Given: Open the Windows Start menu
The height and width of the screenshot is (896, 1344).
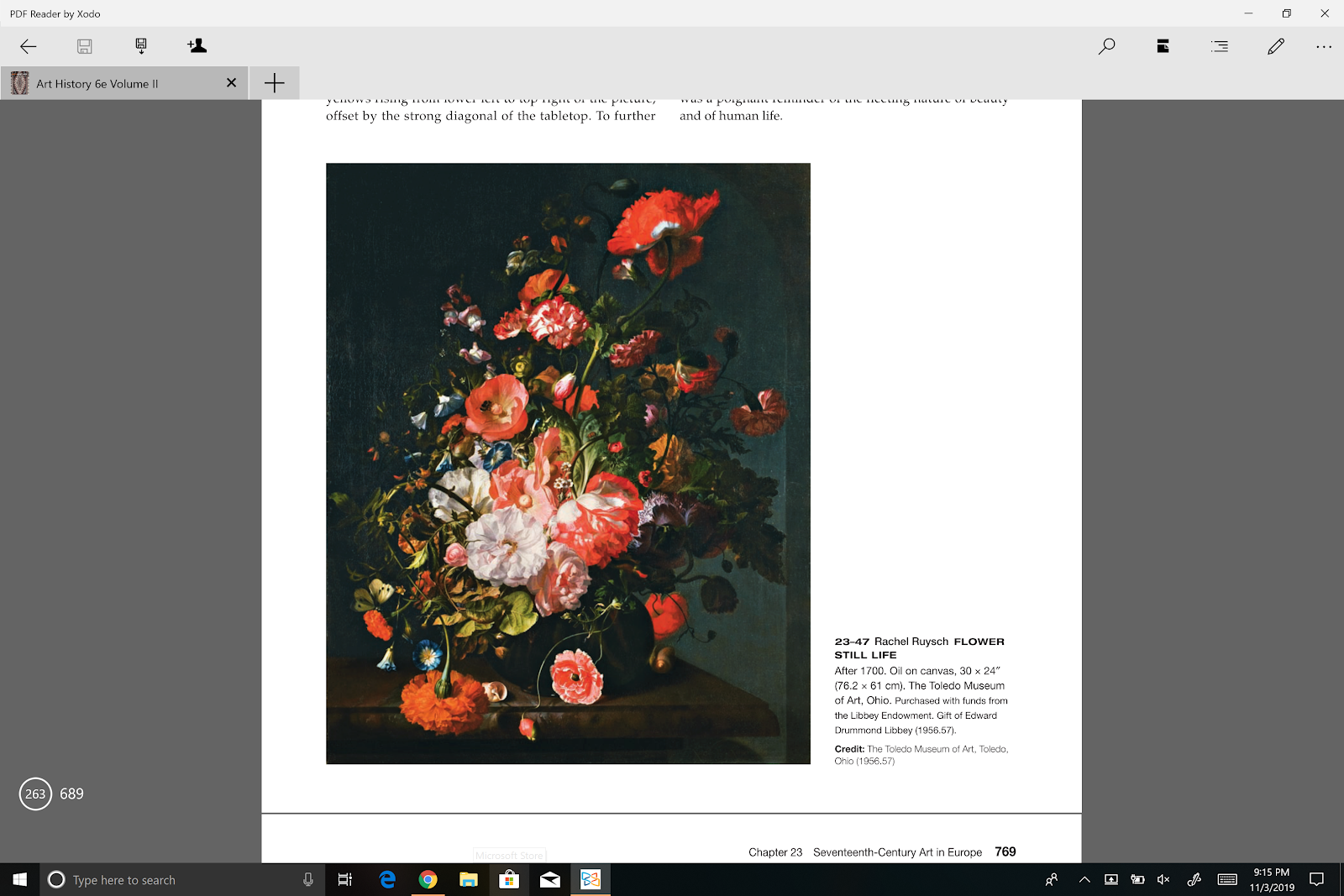Looking at the screenshot, I should [x=19, y=879].
